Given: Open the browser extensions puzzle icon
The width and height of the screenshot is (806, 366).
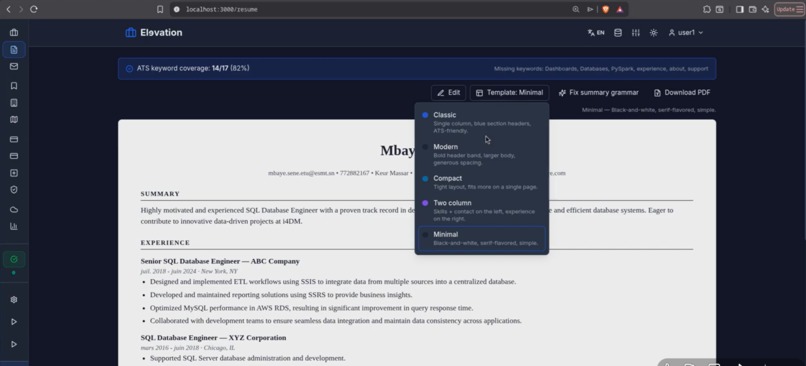Looking at the screenshot, I should [x=707, y=9].
